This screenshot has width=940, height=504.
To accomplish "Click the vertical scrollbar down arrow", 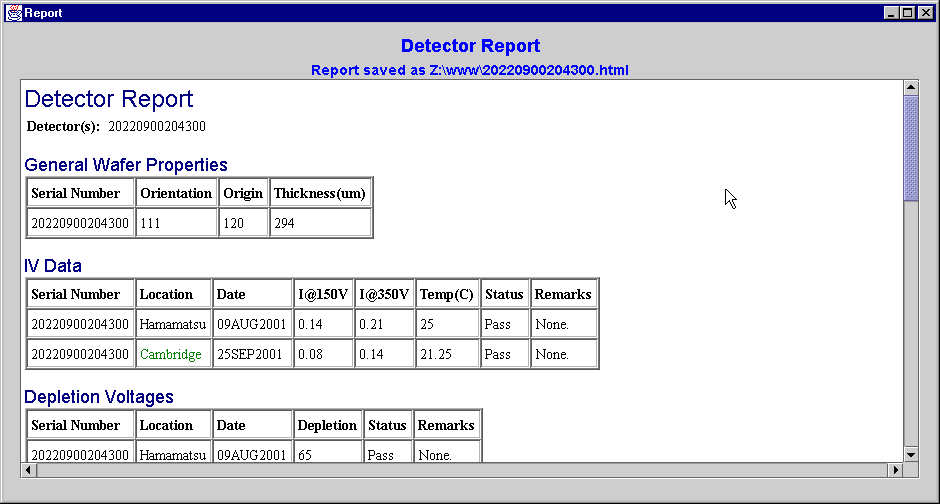I will (x=911, y=455).
